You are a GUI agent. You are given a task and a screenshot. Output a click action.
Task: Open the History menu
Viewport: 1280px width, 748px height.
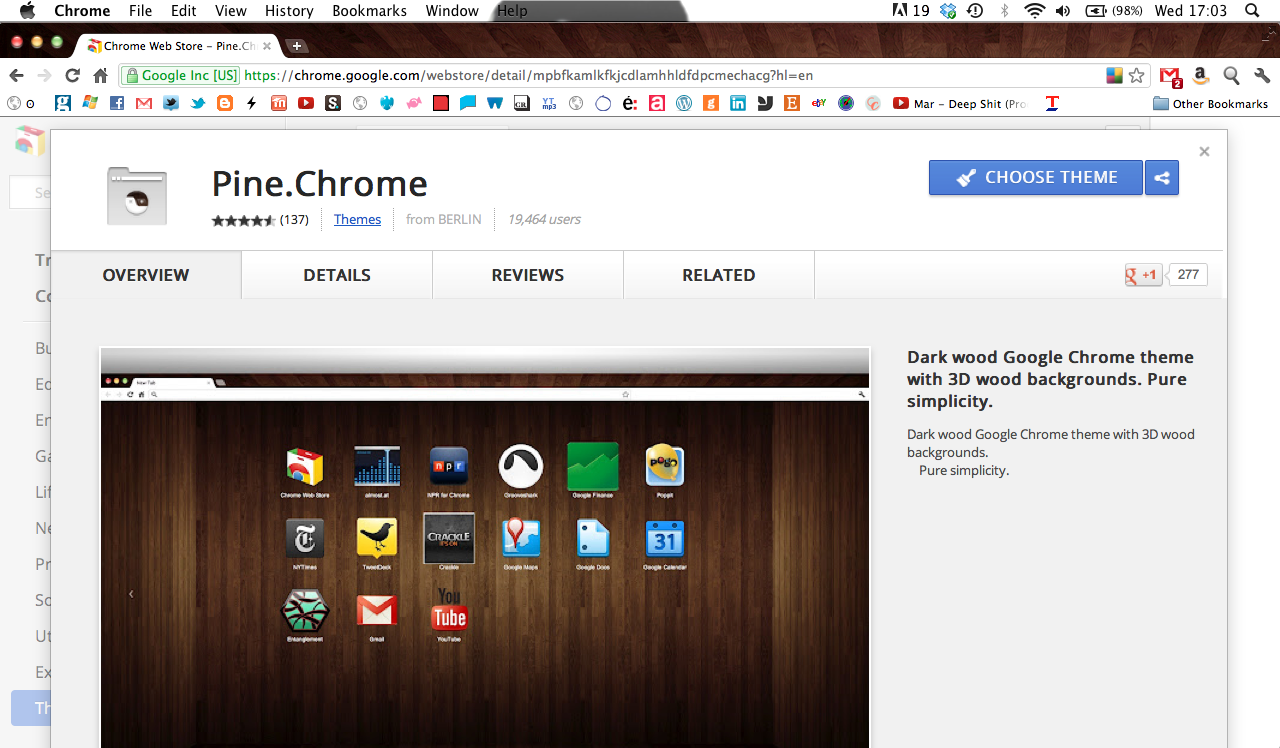pos(289,11)
